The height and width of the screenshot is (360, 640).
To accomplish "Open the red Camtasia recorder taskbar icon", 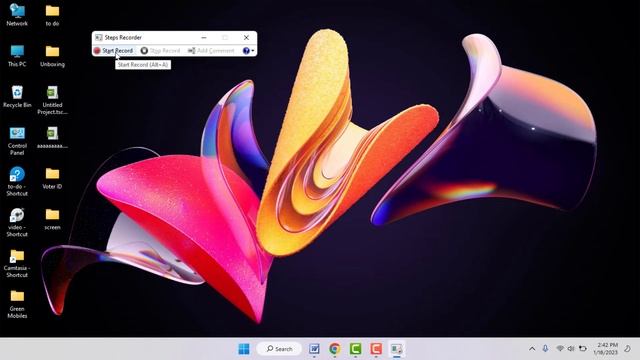I will point(376,349).
